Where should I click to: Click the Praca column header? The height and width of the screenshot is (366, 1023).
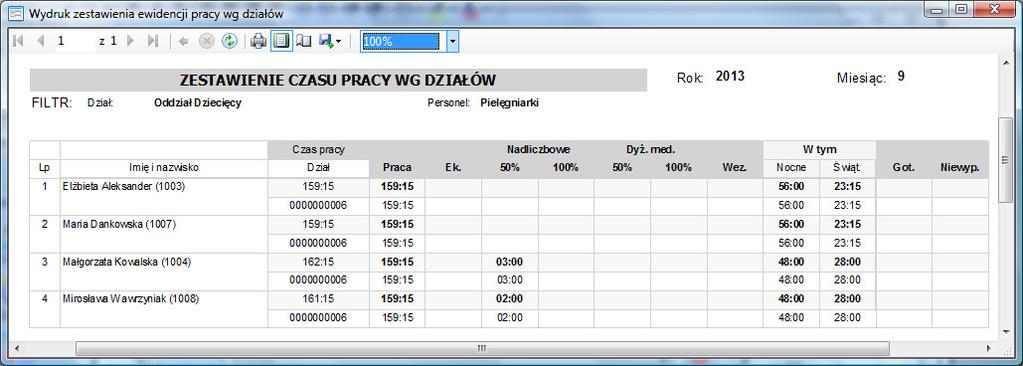tap(397, 168)
